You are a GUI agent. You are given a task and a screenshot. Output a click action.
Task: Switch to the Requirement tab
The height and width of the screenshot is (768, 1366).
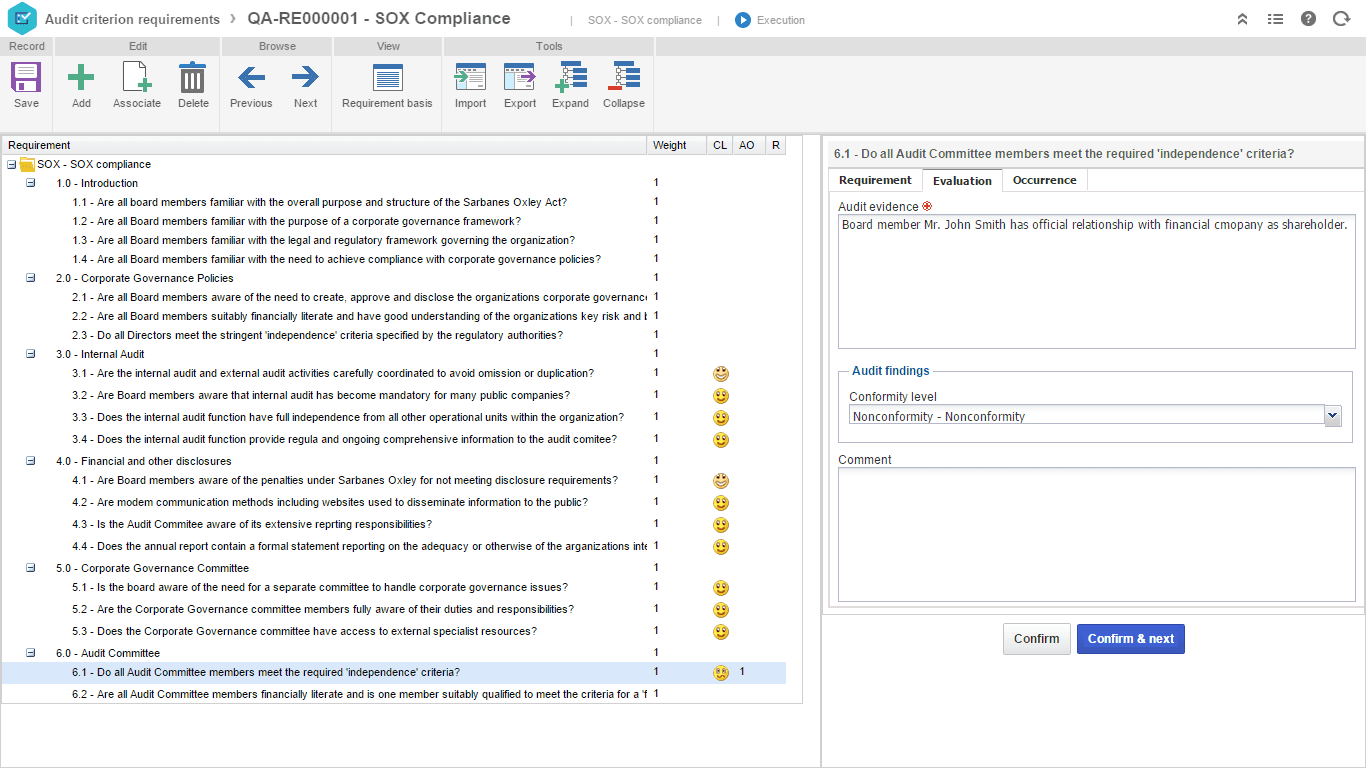click(875, 180)
